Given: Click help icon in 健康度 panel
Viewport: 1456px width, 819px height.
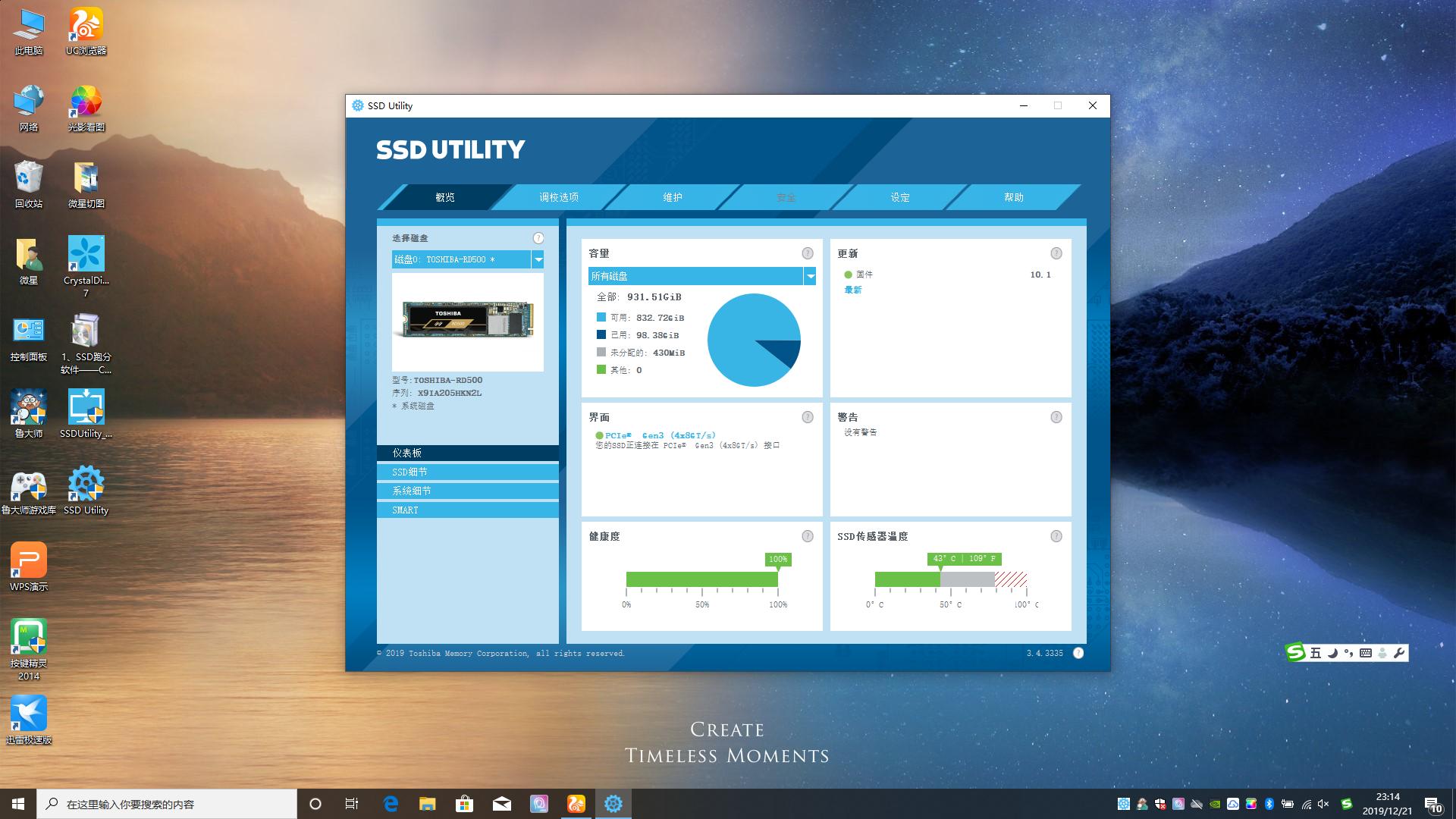Looking at the screenshot, I should point(808,536).
